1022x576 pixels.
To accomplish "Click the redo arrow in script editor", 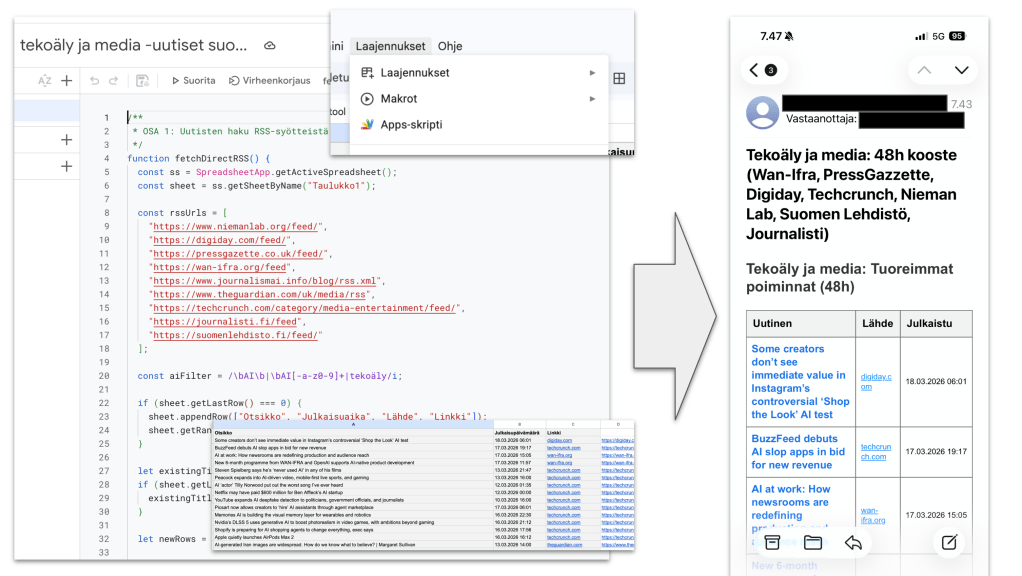I will [115, 81].
